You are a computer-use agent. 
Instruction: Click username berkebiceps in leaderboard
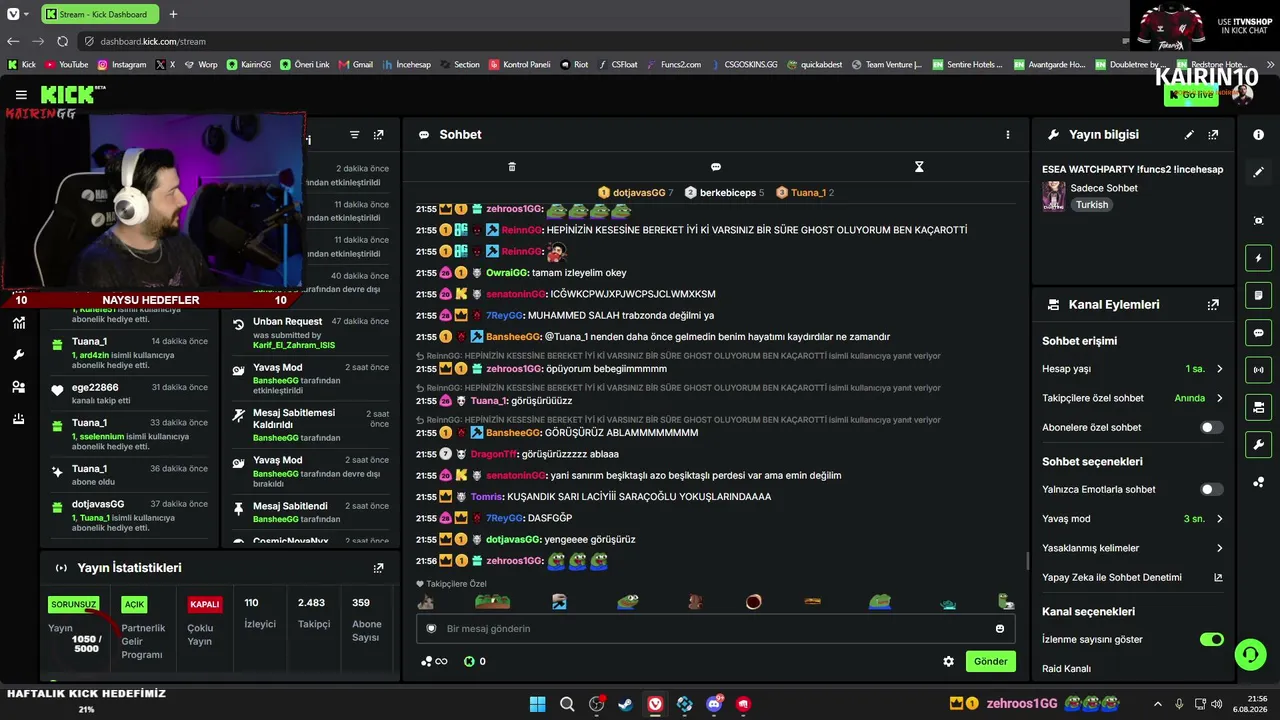pos(728,193)
